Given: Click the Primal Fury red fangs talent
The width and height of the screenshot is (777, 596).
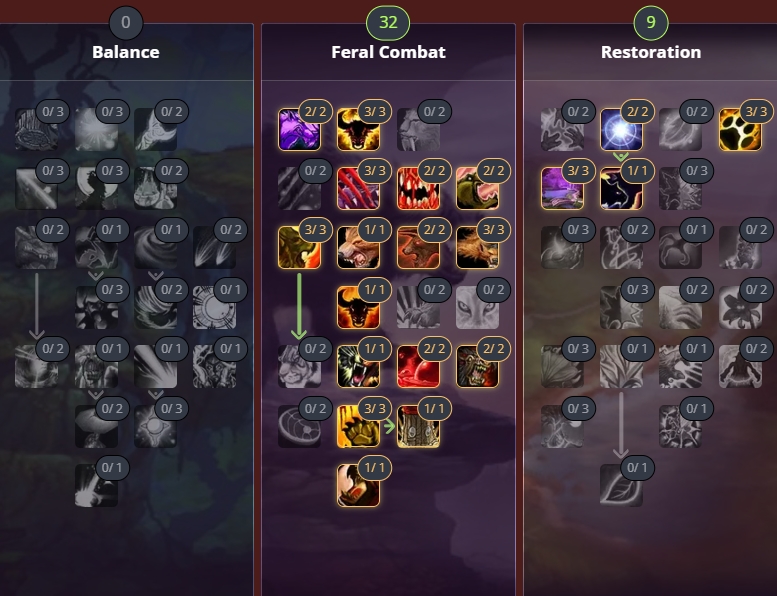Looking at the screenshot, I should [x=418, y=188].
